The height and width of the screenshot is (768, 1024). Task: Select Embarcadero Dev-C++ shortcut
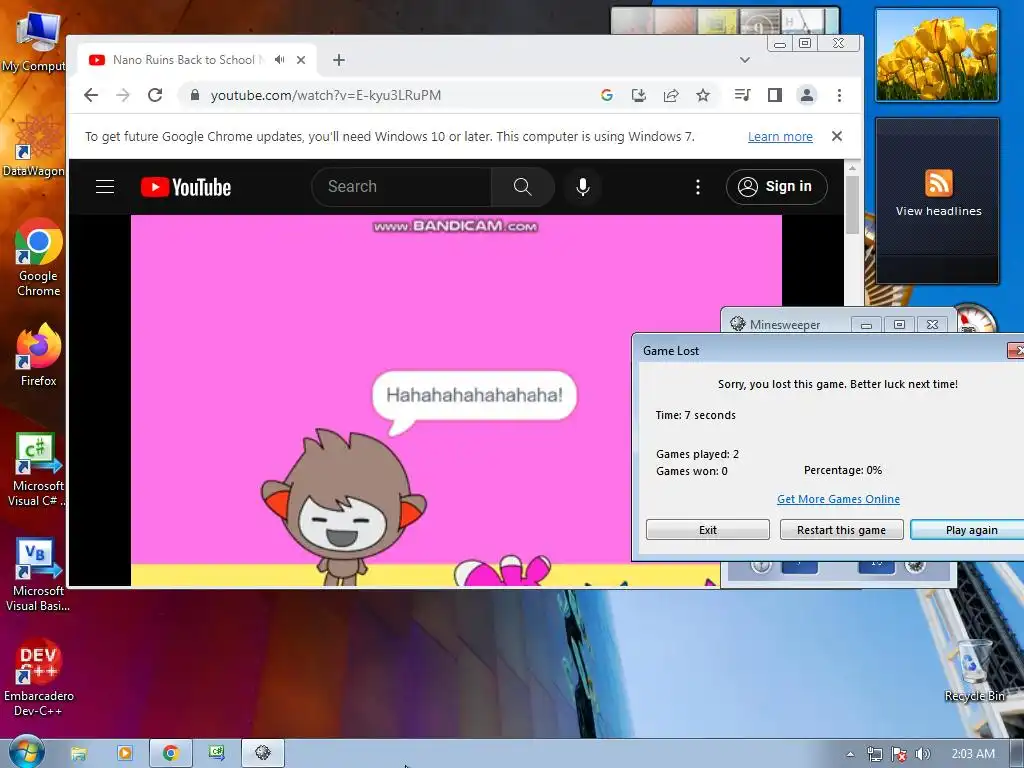39,678
